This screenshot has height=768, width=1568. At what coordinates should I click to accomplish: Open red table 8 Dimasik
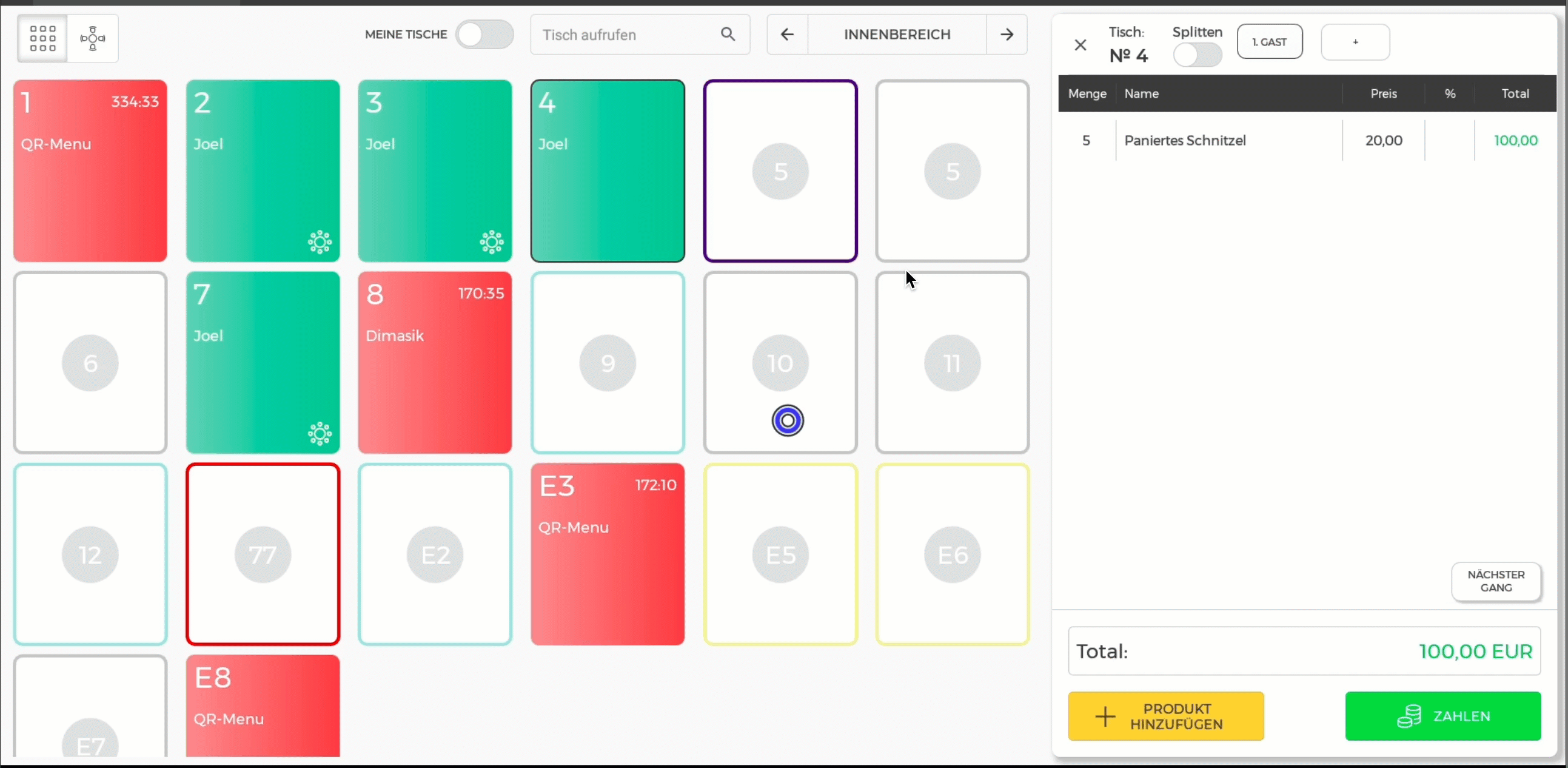coord(435,363)
